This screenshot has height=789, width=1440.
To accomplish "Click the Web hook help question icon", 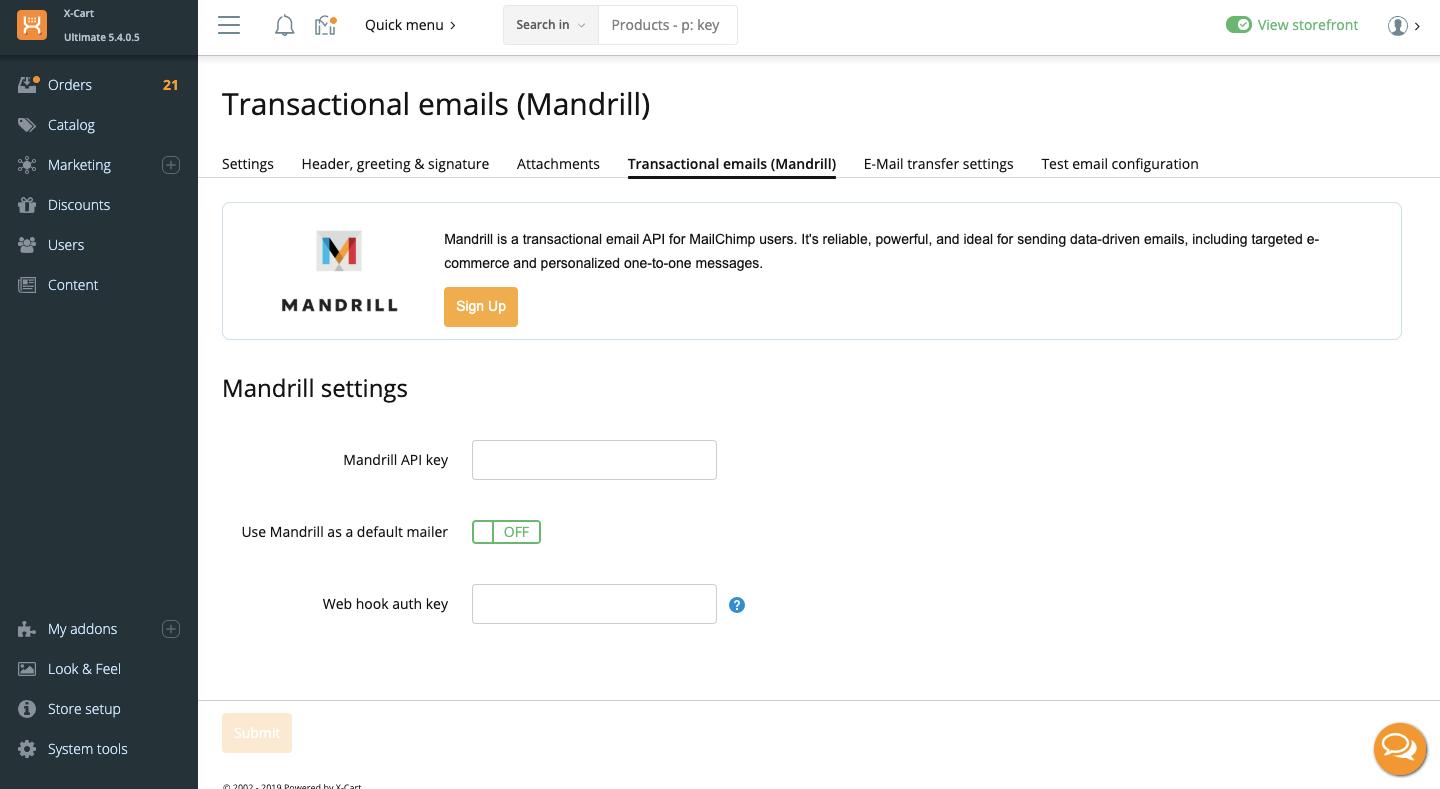I will [x=737, y=605].
